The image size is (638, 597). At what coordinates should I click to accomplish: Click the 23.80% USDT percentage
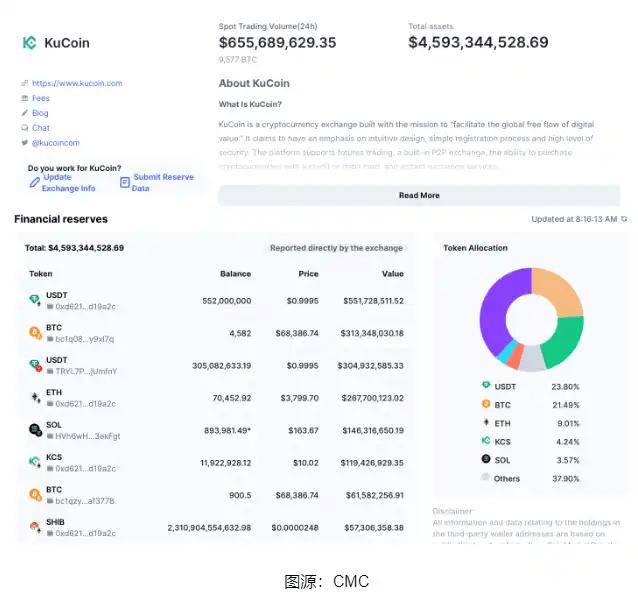coord(566,387)
